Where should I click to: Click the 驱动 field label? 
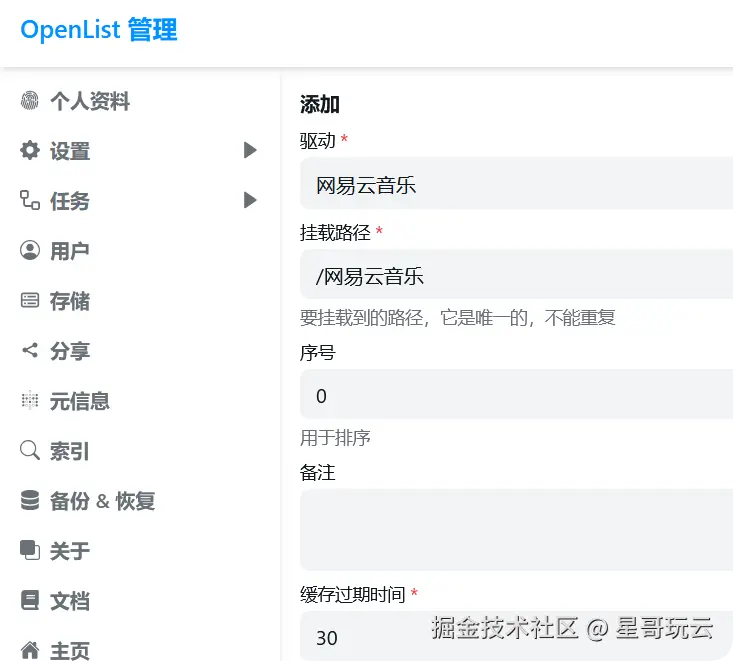pos(317,140)
